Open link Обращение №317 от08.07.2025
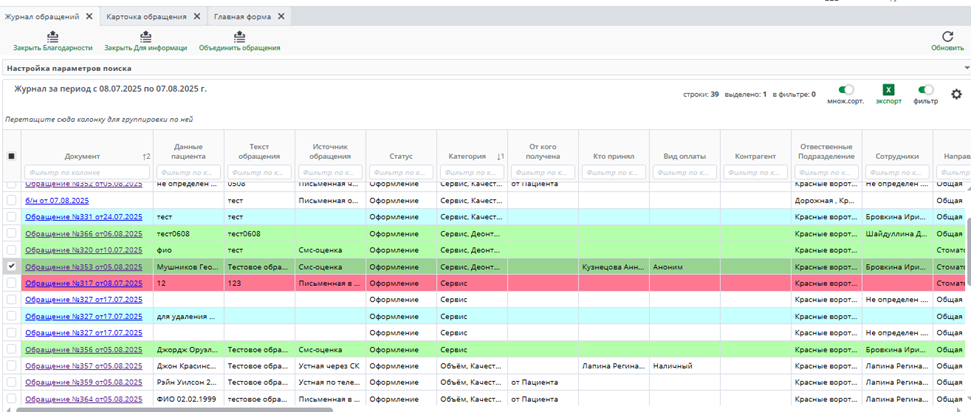Viewport: 971px width, 412px height. (x=84, y=283)
